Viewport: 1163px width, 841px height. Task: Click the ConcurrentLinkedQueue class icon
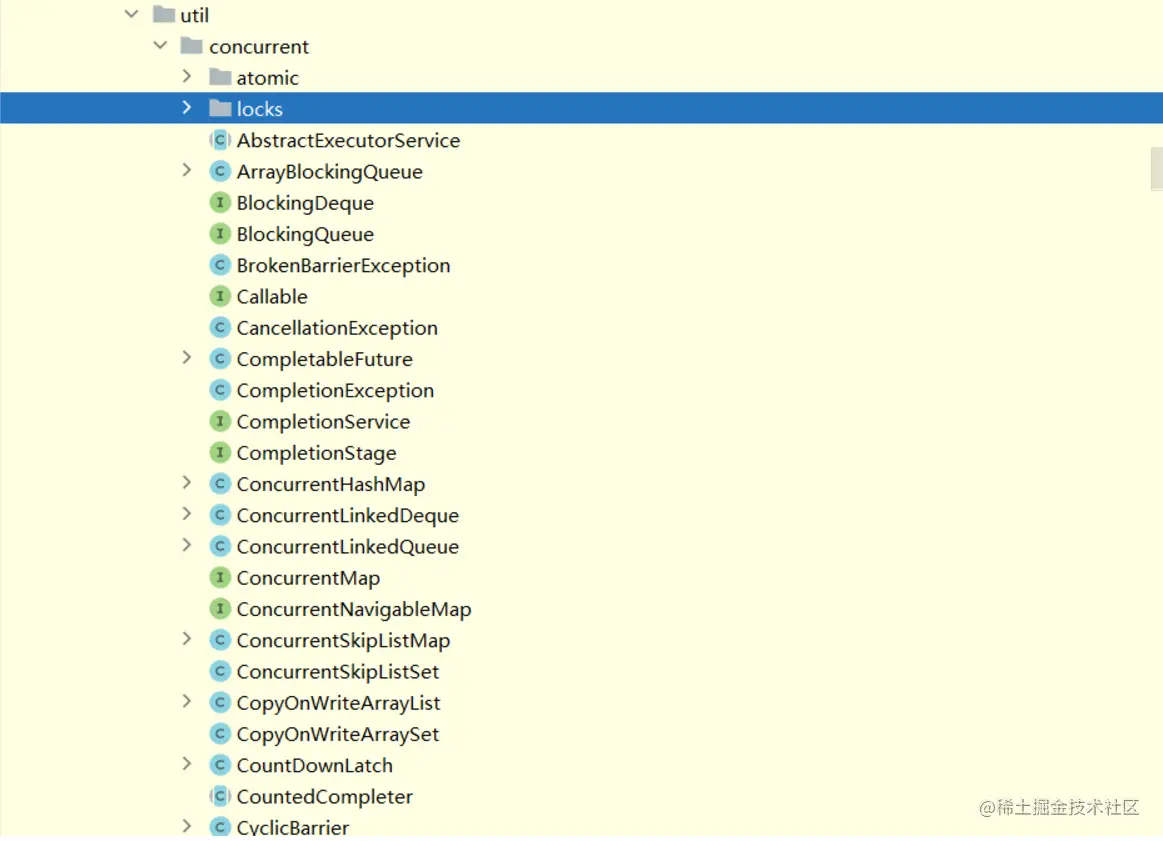pyautogui.click(x=220, y=547)
